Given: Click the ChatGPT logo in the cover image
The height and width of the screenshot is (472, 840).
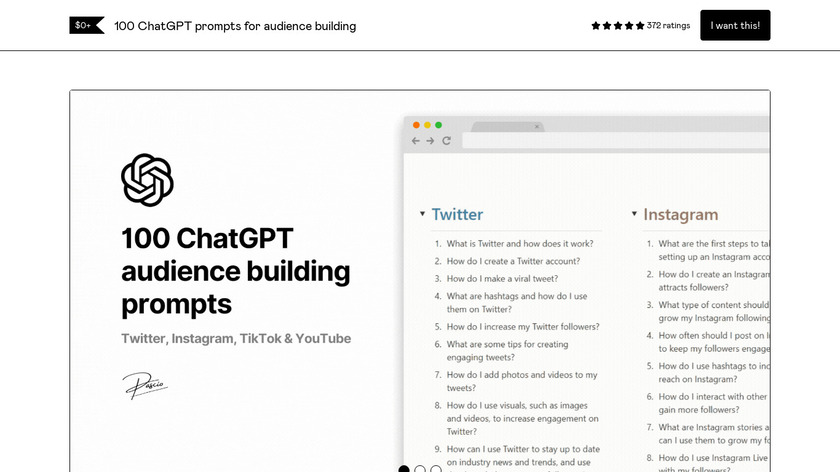Looking at the screenshot, I should [147, 180].
